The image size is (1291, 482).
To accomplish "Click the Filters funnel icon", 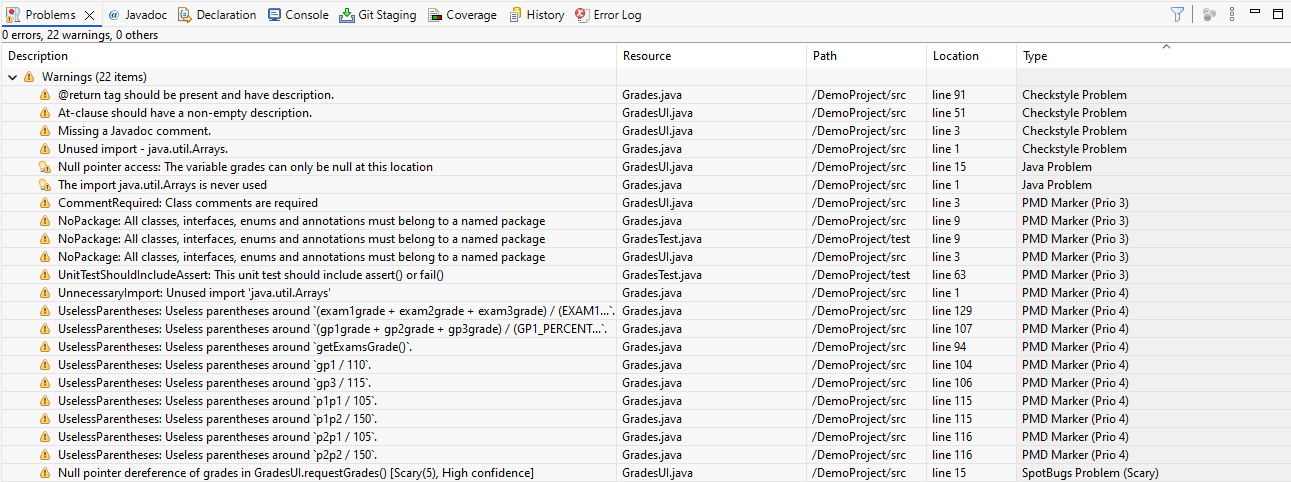I will pyautogui.click(x=1177, y=14).
